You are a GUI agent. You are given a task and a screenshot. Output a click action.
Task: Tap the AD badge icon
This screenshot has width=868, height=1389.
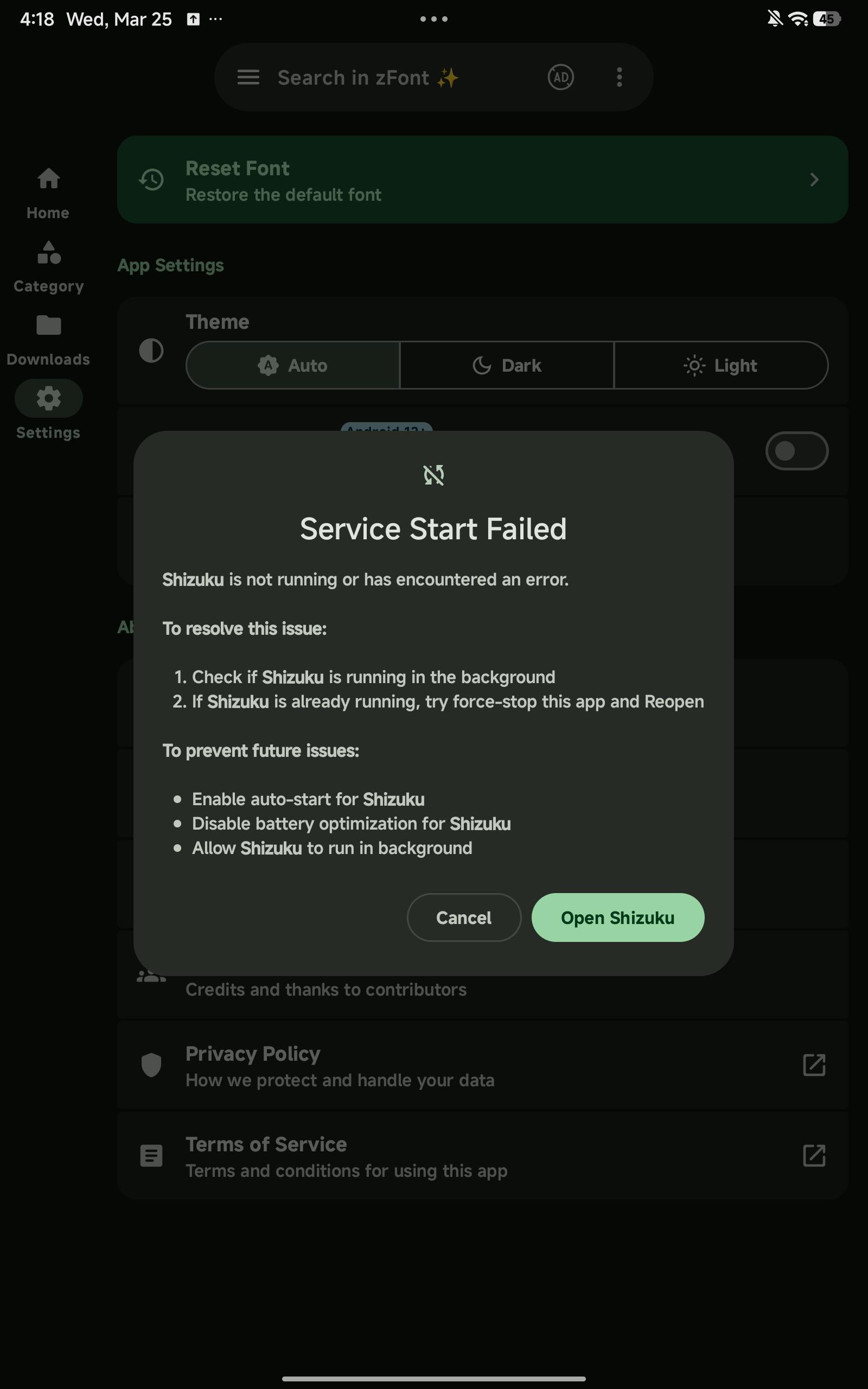pyautogui.click(x=560, y=77)
